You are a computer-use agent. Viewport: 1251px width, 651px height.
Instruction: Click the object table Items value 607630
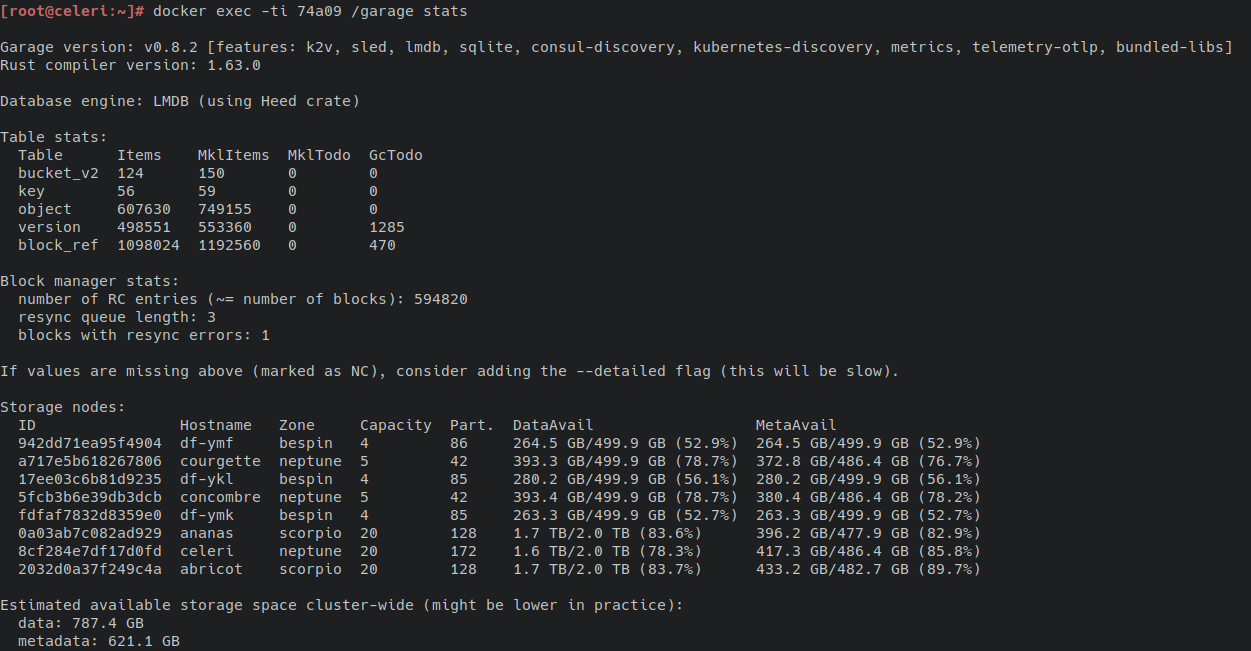pos(144,209)
